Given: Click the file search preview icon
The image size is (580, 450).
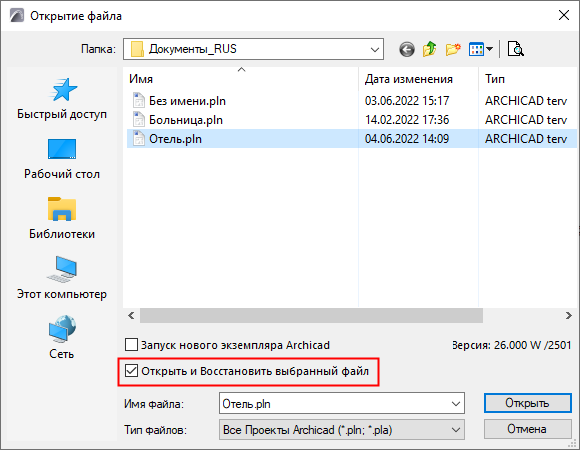Looking at the screenshot, I should tap(515, 49).
